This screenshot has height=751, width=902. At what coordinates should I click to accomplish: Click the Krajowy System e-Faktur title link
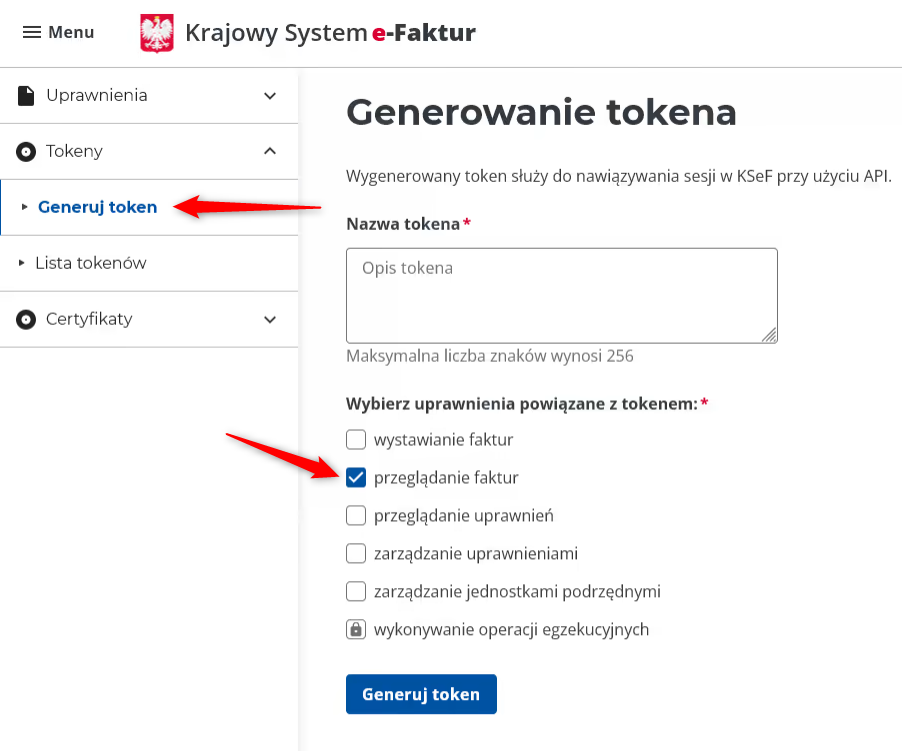tap(330, 33)
